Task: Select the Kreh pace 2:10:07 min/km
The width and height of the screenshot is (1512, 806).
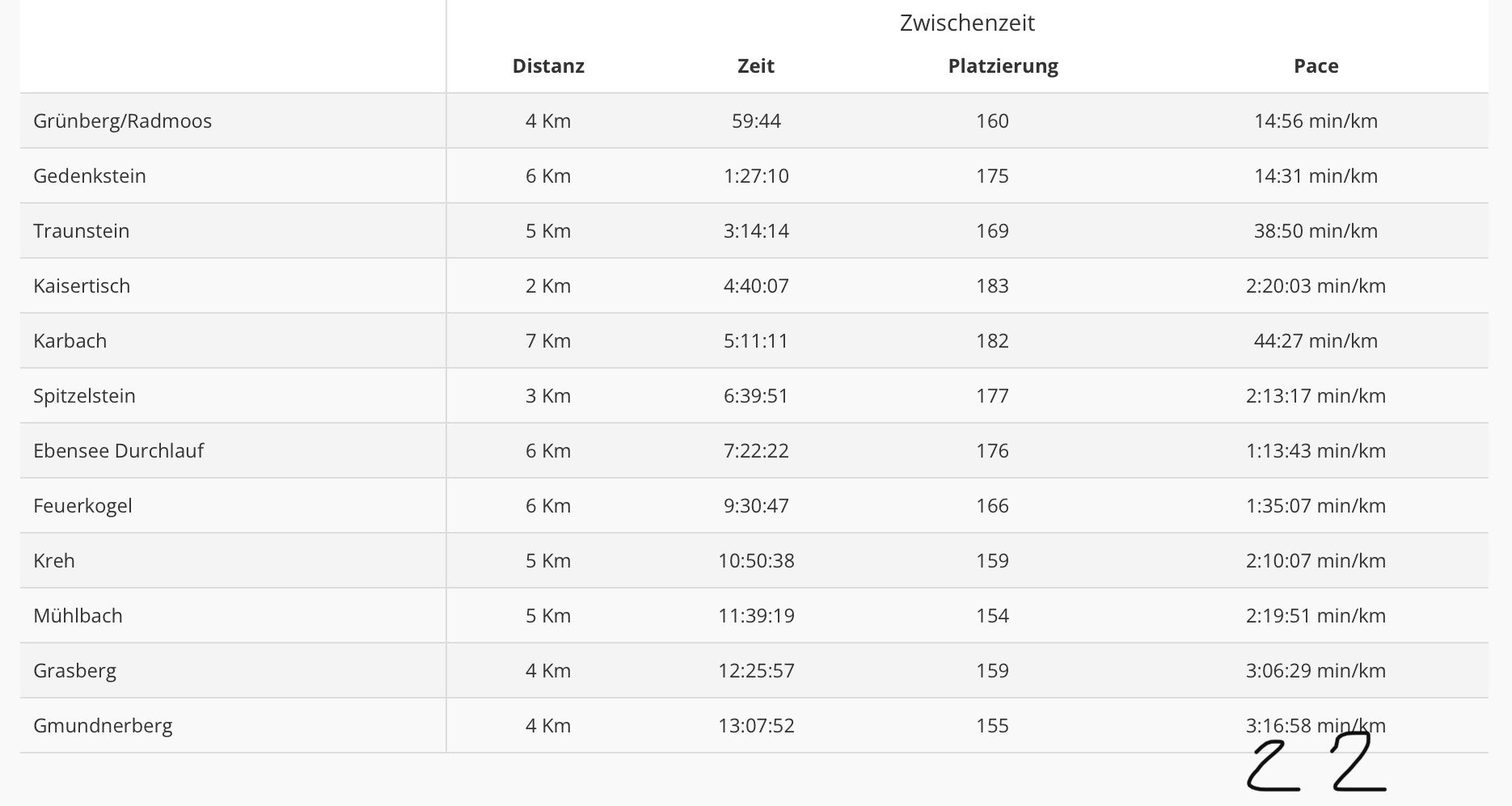Action: 1316,561
